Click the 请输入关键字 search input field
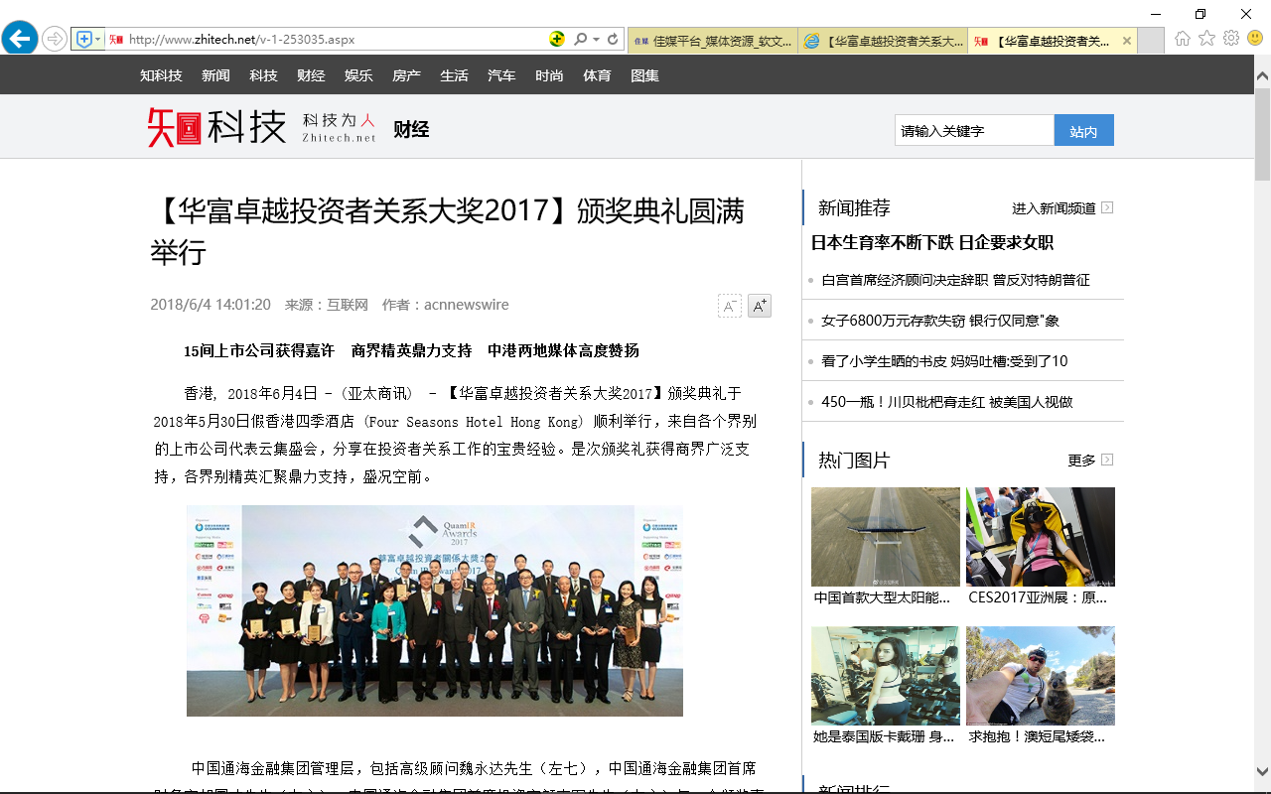Screen dimensions: 1271x794 [x=974, y=131]
